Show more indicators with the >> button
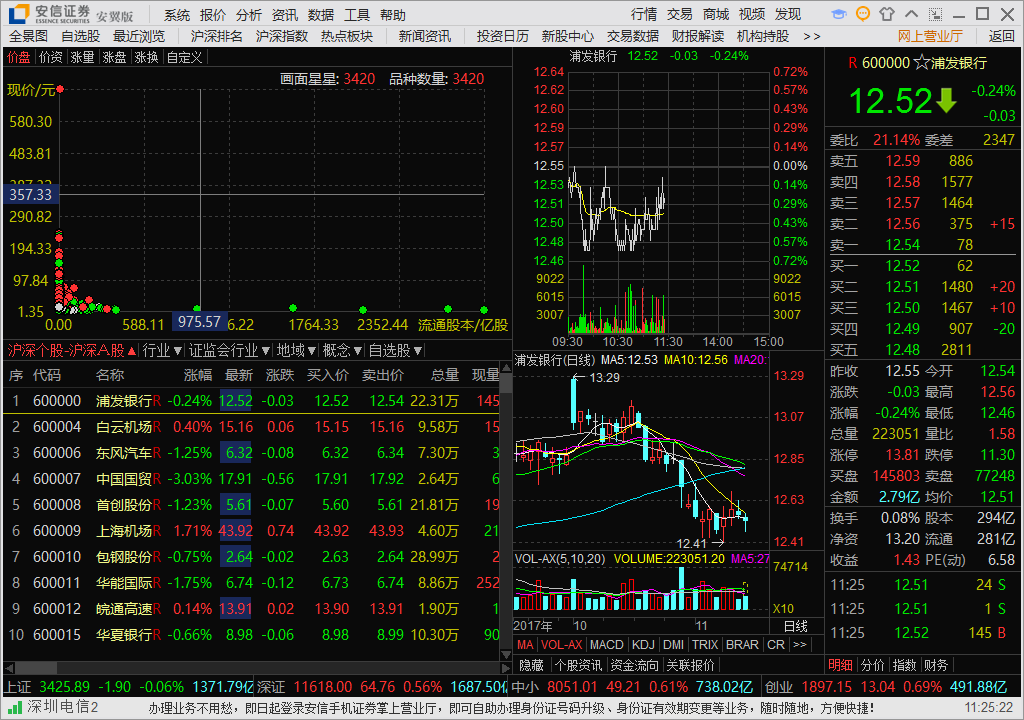Viewport: 1024px width, 720px height. [x=799, y=644]
